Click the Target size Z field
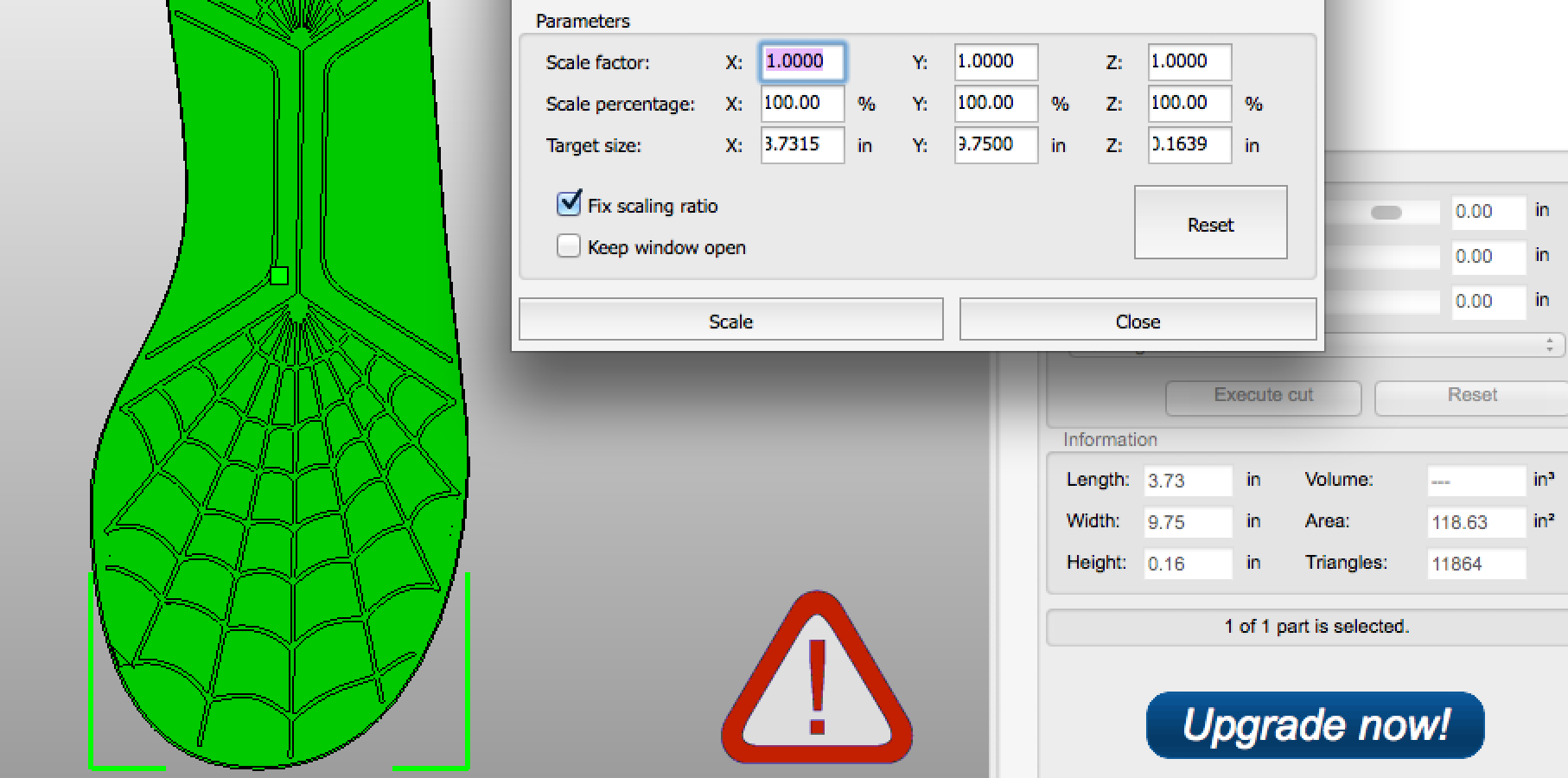Screen dimensions: 1568x778 pos(1189,144)
